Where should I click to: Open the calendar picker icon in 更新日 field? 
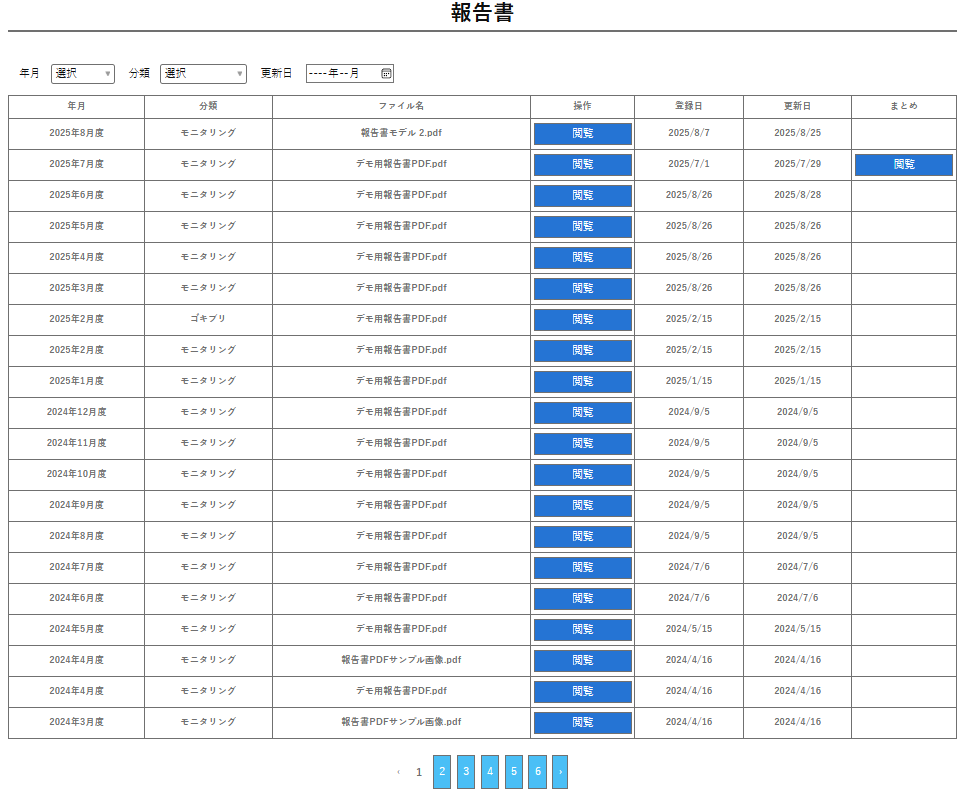tap(386, 73)
